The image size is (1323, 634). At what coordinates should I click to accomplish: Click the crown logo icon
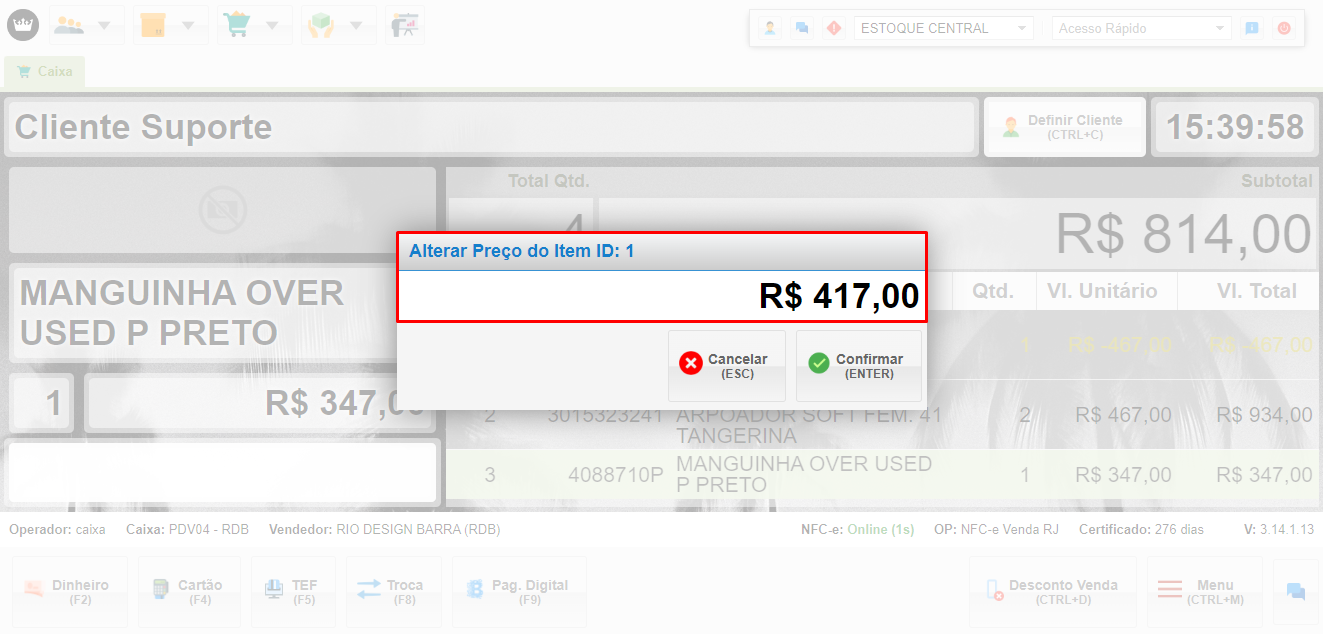pos(23,24)
